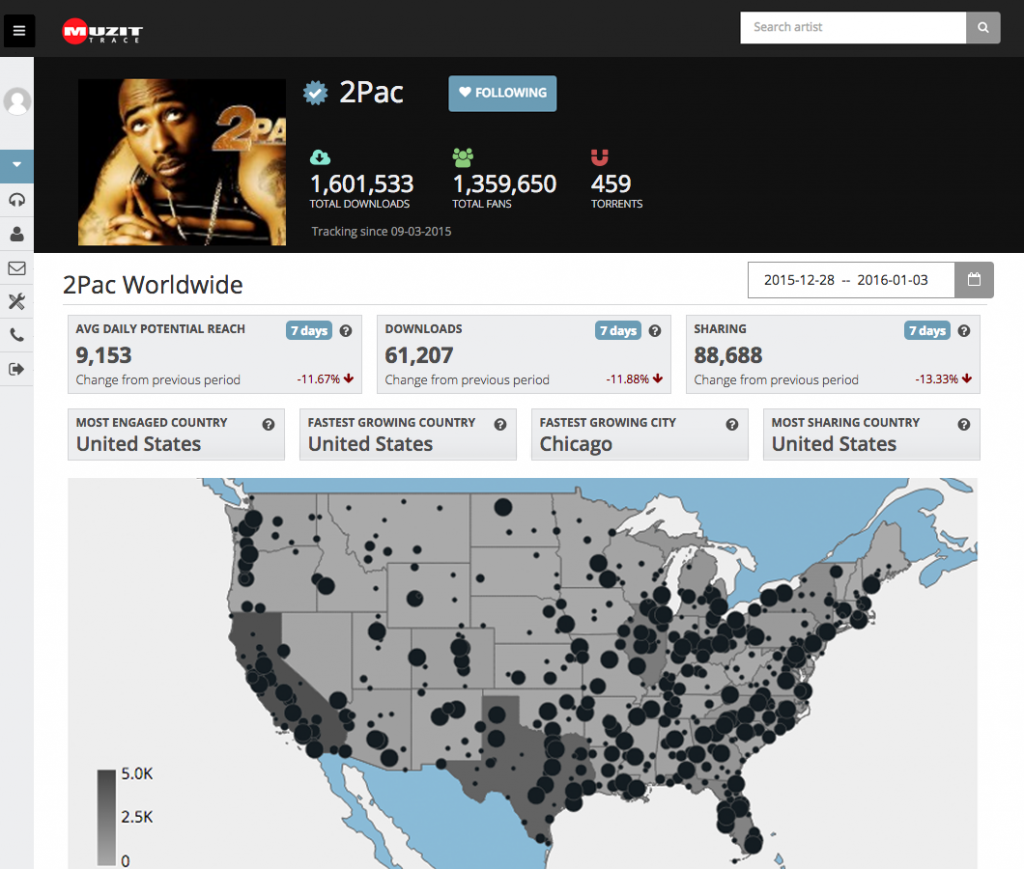Open the hamburger menu
This screenshot has width=1024, height=869.
(x=19, y=30)
